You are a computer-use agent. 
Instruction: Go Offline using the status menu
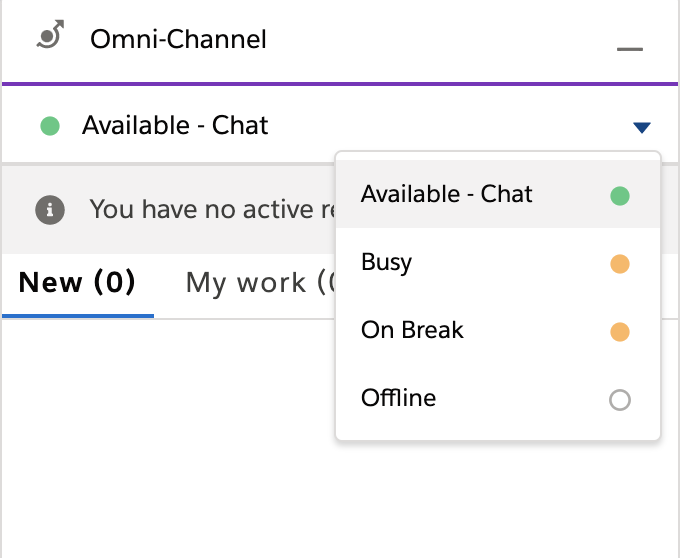pyautogui.click(x=498, y=398)
